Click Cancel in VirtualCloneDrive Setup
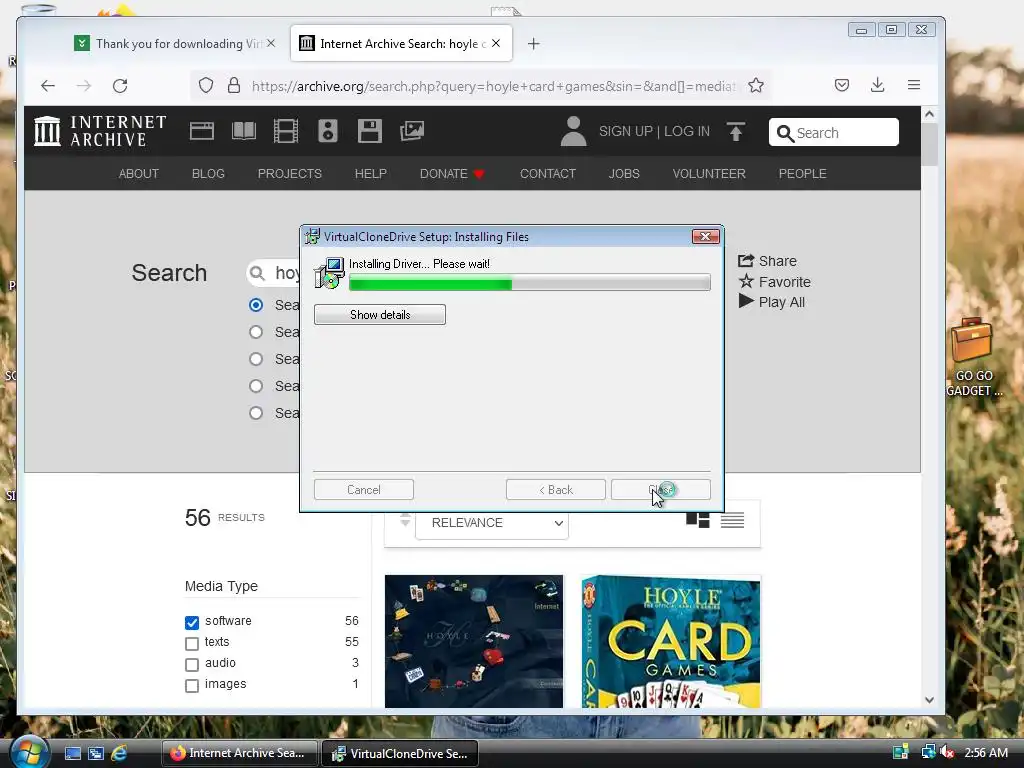Viewport: 1024px width, 768px height. pyautogui.click(x=364, y=490)
